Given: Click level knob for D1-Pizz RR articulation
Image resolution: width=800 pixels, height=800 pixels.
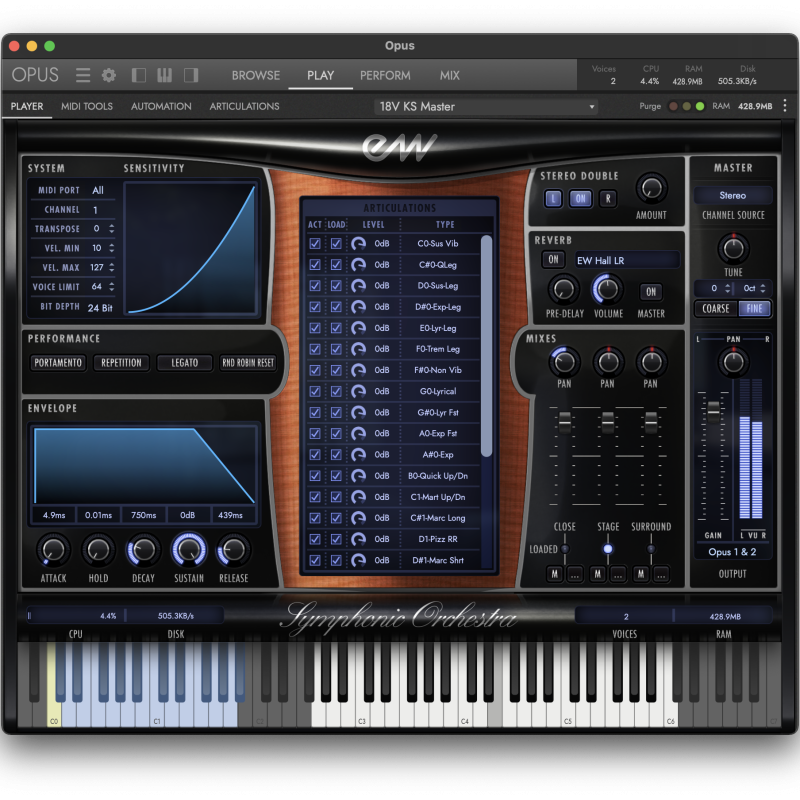Looking at the screenshot, I should click(359, 539).
